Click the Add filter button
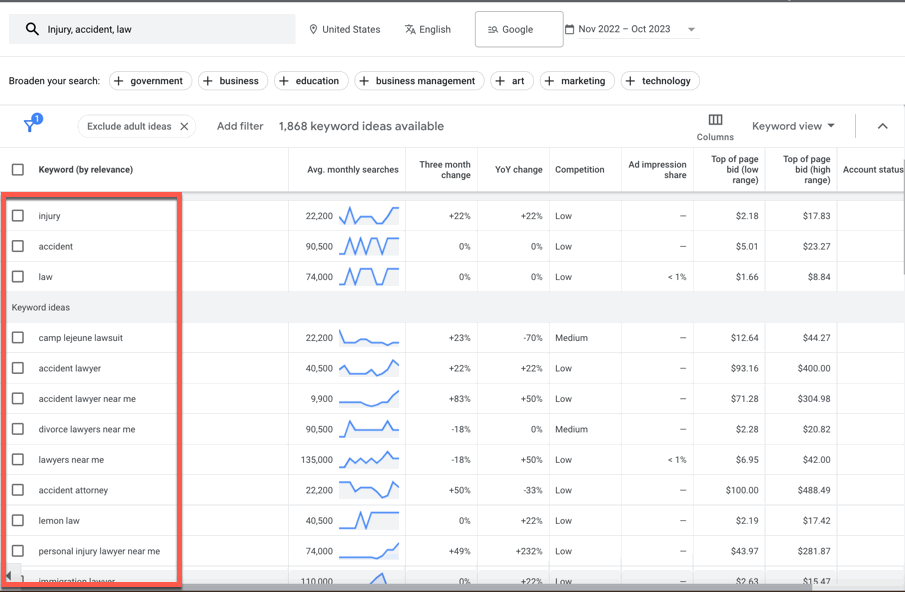 point(240,126)
